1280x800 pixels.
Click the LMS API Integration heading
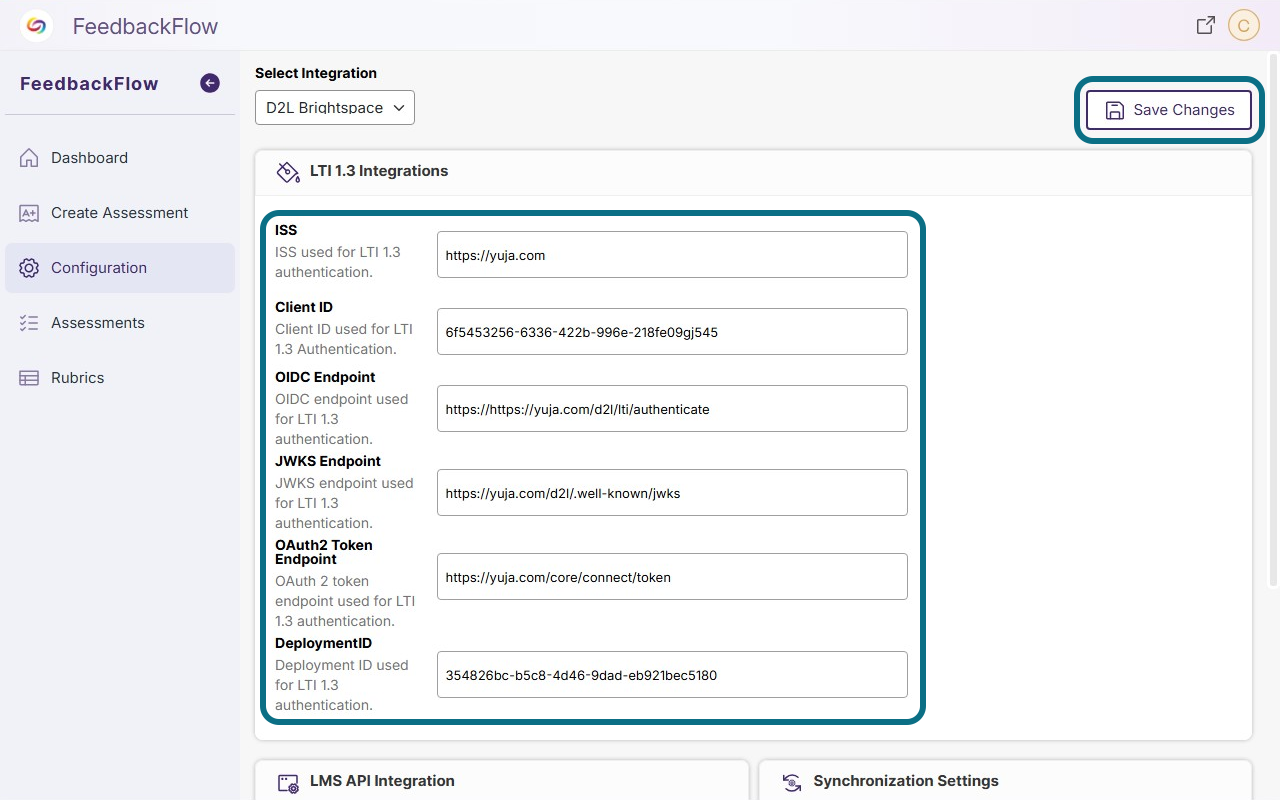382,781
